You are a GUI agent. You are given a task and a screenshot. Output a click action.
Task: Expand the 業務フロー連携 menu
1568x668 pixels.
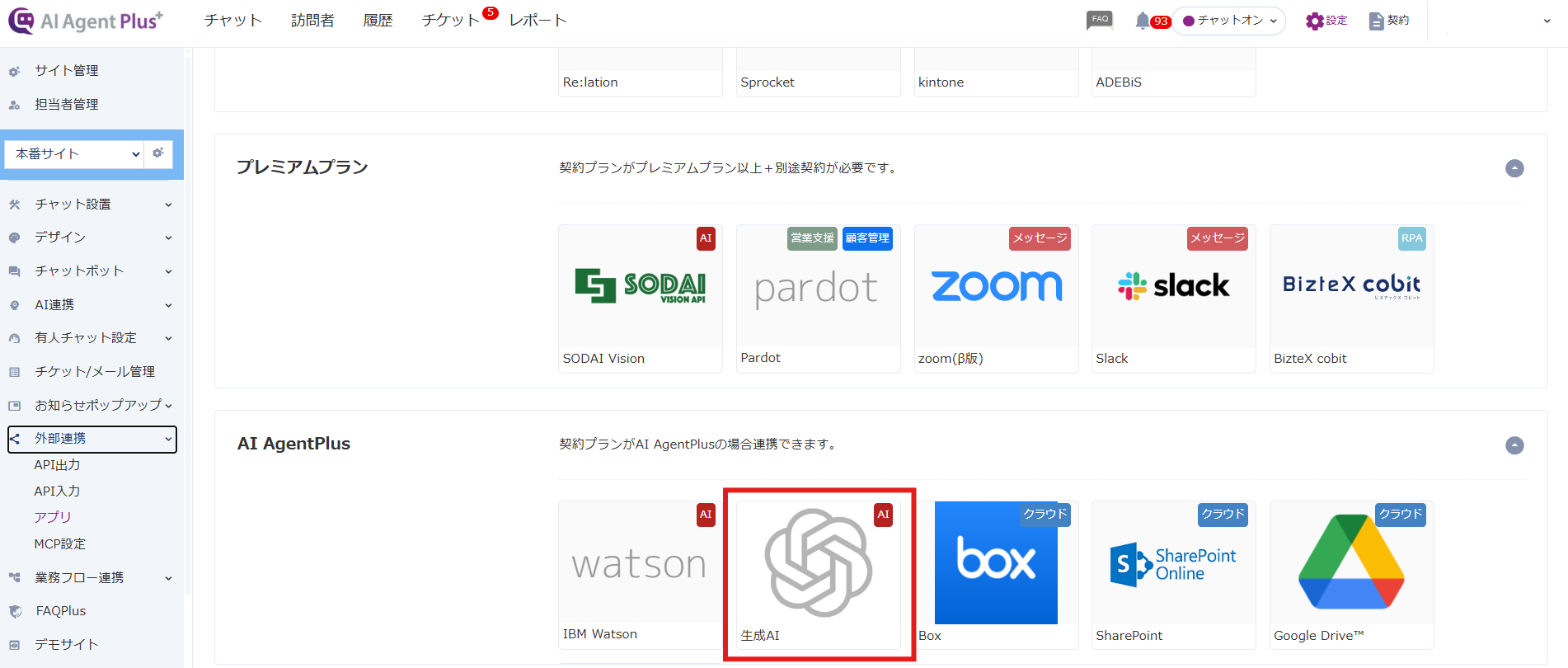point(168,578)
